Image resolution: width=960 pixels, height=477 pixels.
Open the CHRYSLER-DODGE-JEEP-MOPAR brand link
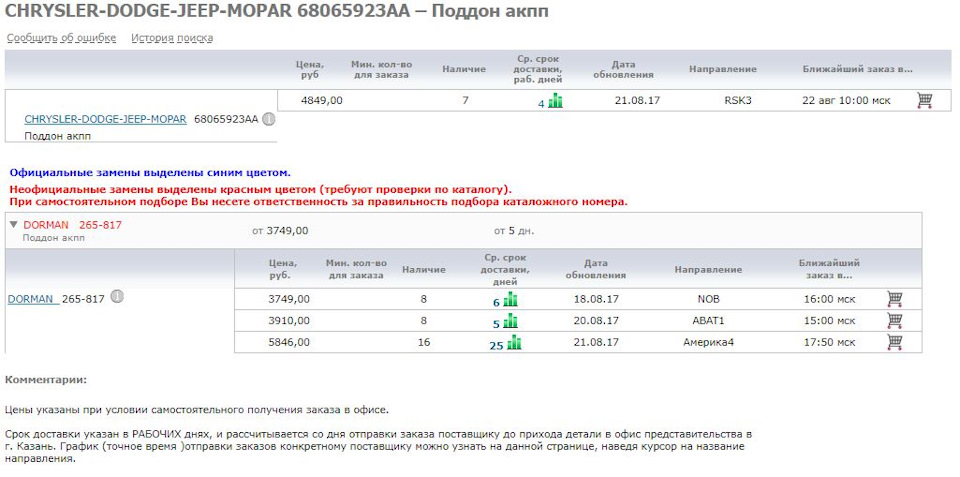coord(105,119)
